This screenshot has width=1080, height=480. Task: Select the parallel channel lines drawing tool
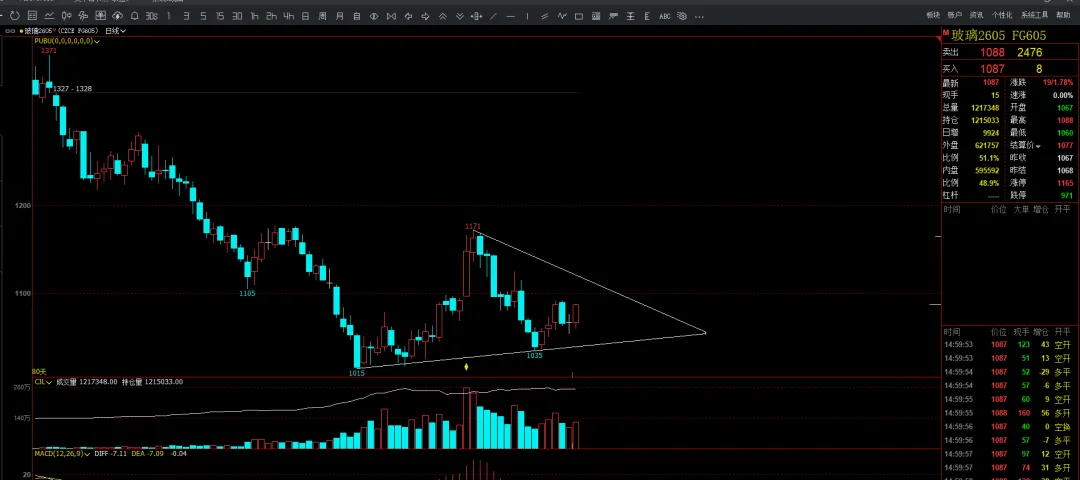point(545,15)
